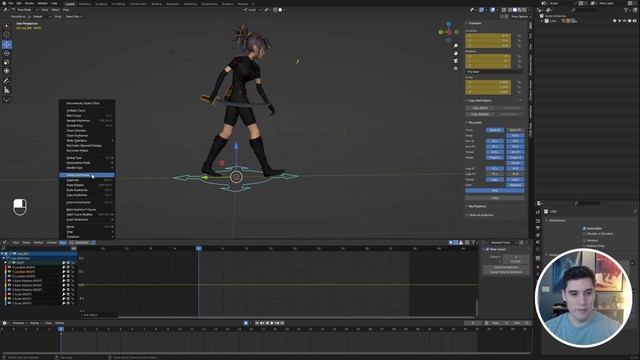
Task: Toggle eye of Z Scale (ROOT) channel
Action: 9,303
